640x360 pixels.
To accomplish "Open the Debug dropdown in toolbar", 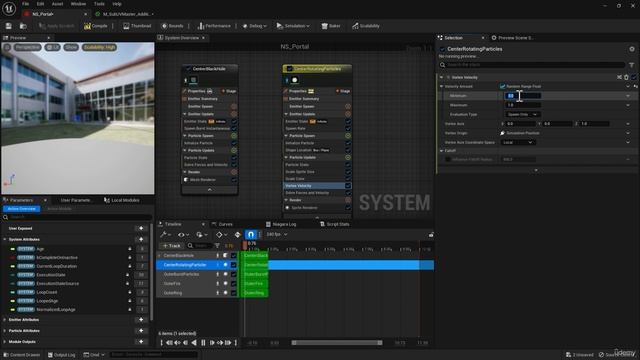I will click(254, 26).
